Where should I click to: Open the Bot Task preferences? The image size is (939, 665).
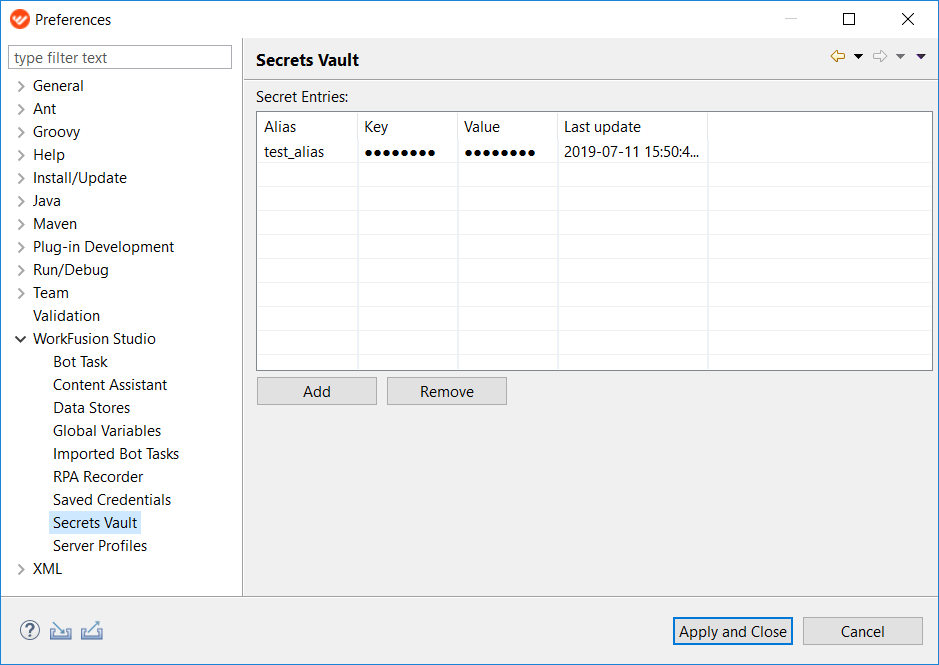[x=80, y=362]
